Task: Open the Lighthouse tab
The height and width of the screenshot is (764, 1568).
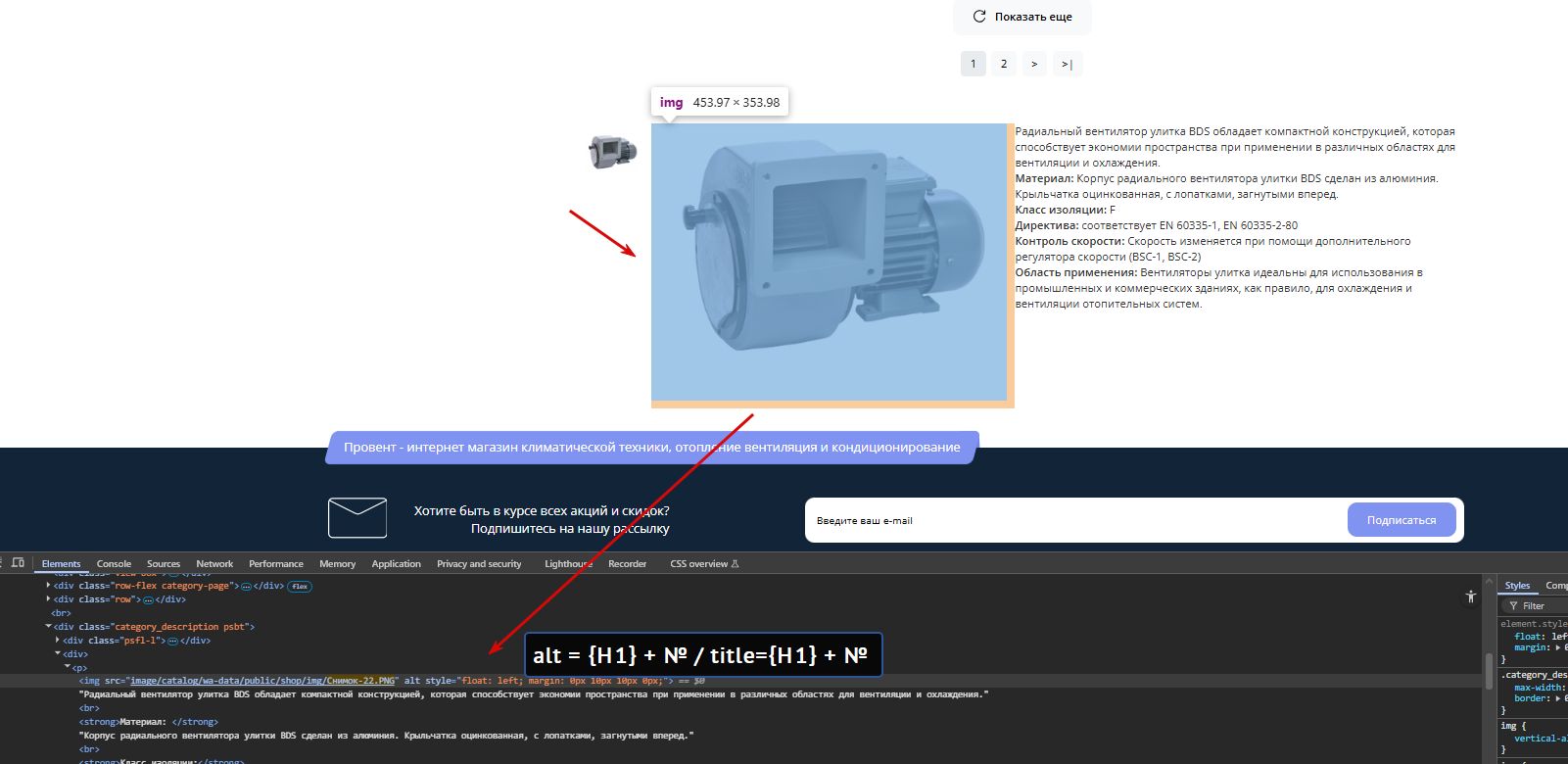Action: (568, 564)
